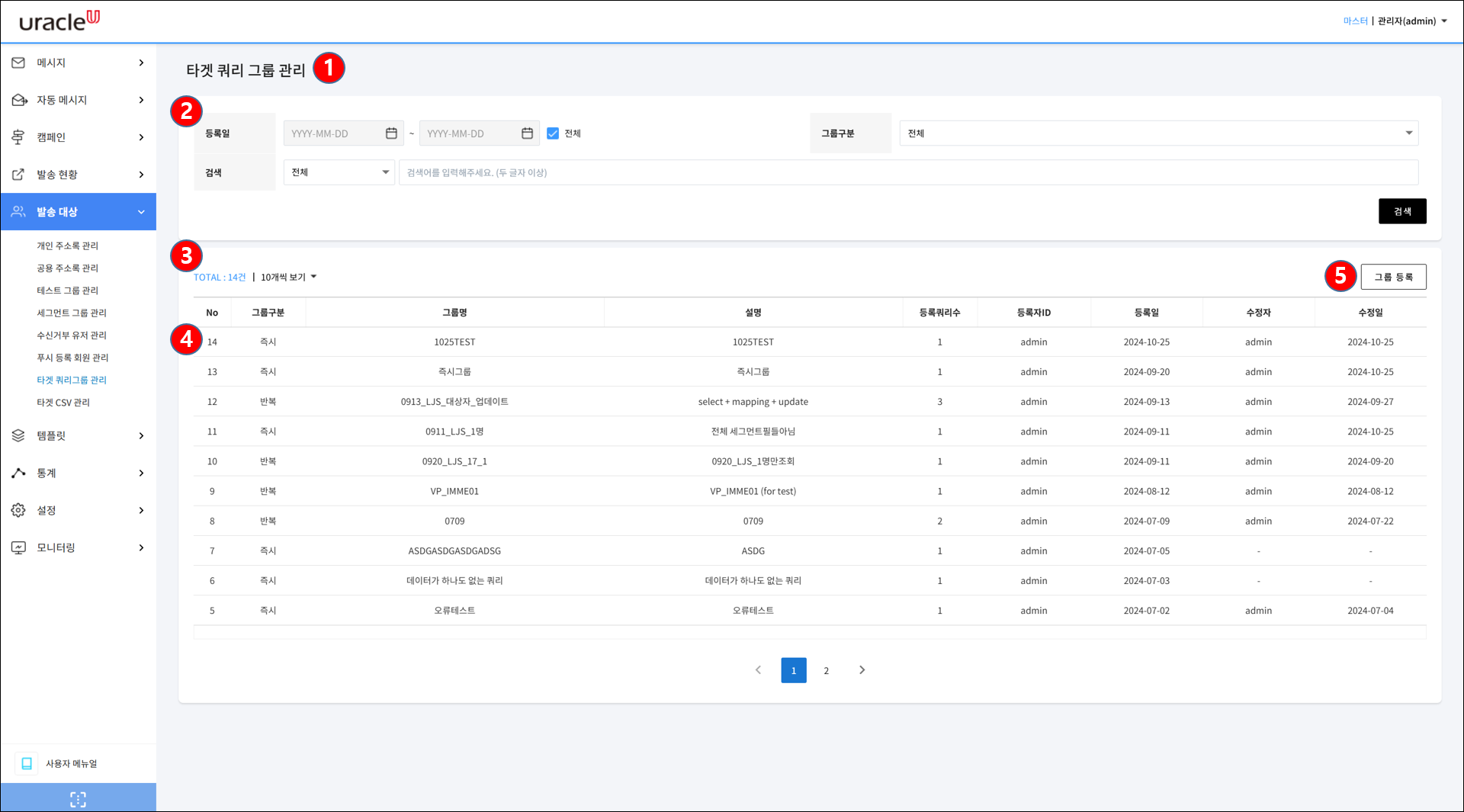Expand the 캠페인 menu chevron
This screenshot has height=812, width=1464.
(141, 137)
